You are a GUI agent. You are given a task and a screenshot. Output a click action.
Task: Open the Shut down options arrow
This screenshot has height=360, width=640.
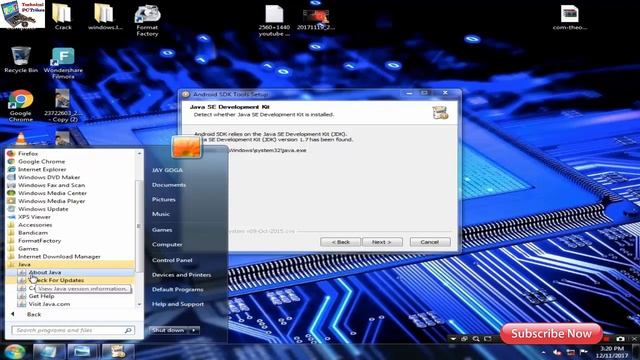tap(194, 330)
